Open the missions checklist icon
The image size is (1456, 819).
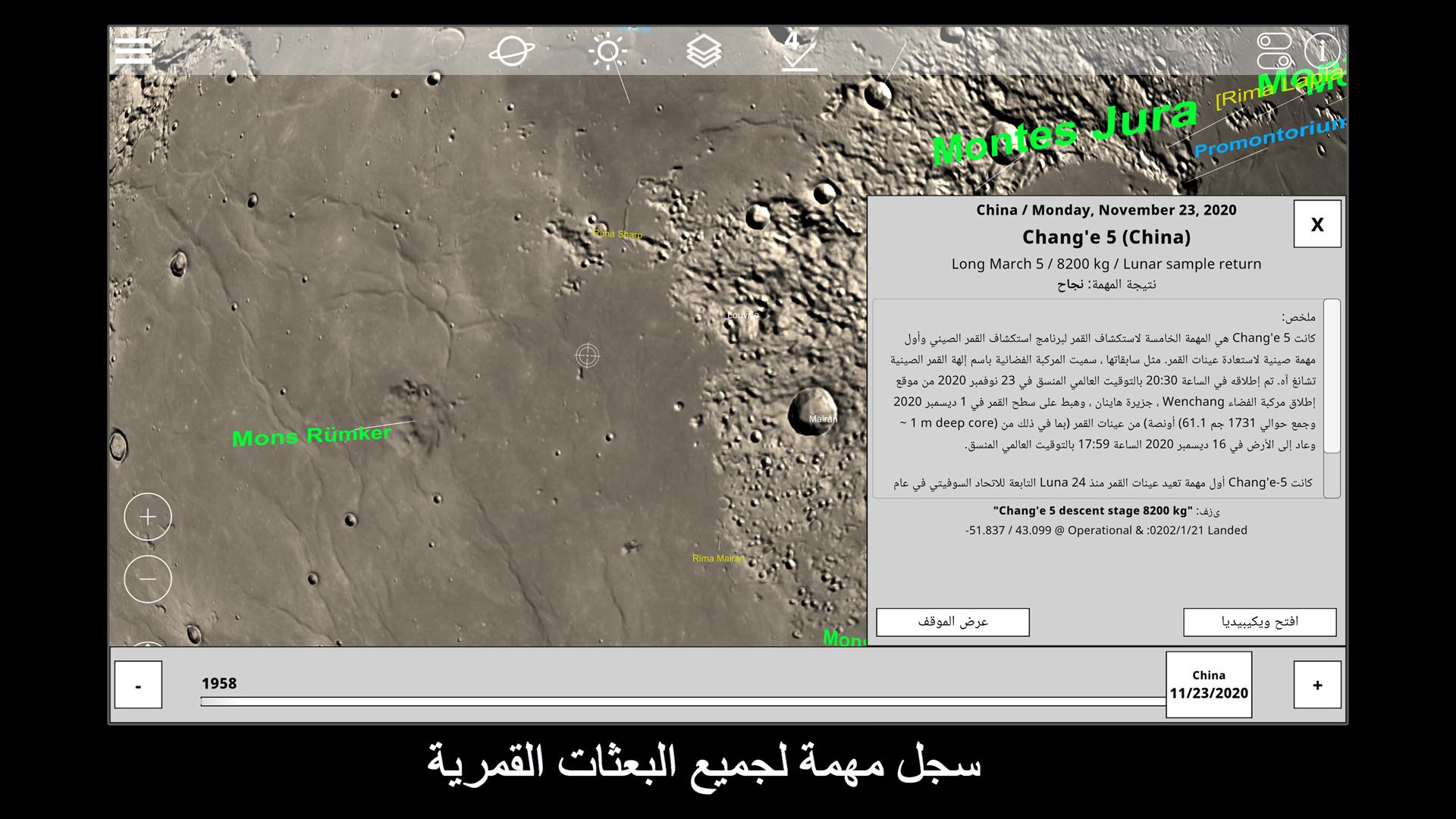point(799,51)
